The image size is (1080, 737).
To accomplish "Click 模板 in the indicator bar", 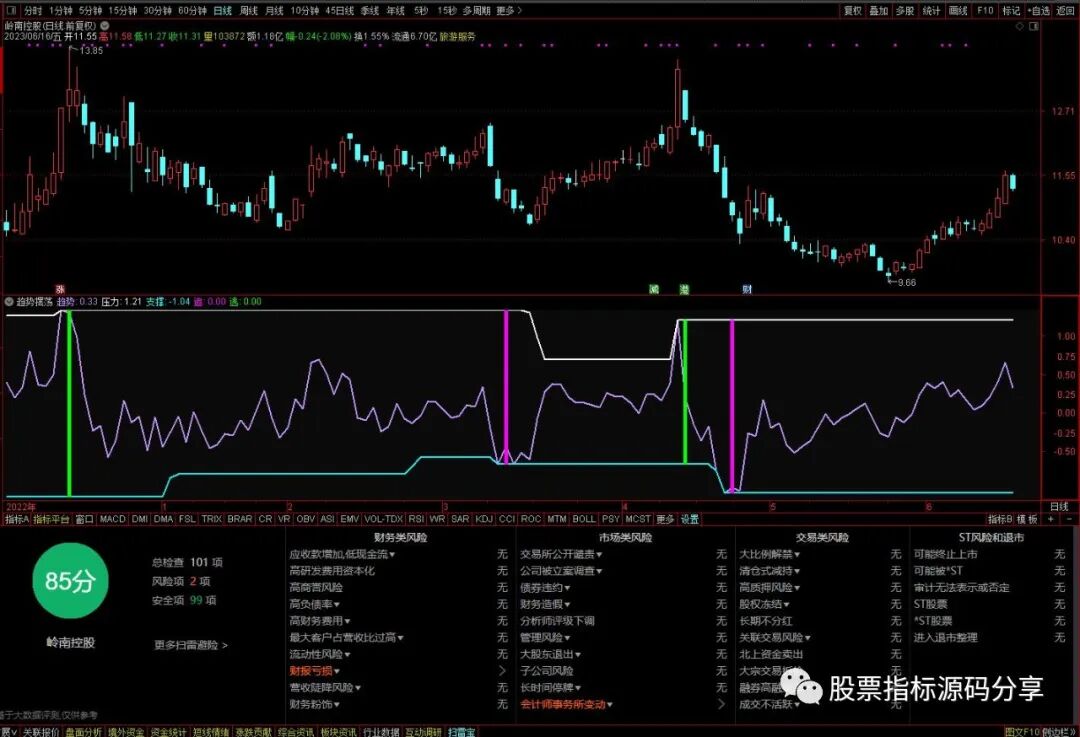I will 1027,519.
